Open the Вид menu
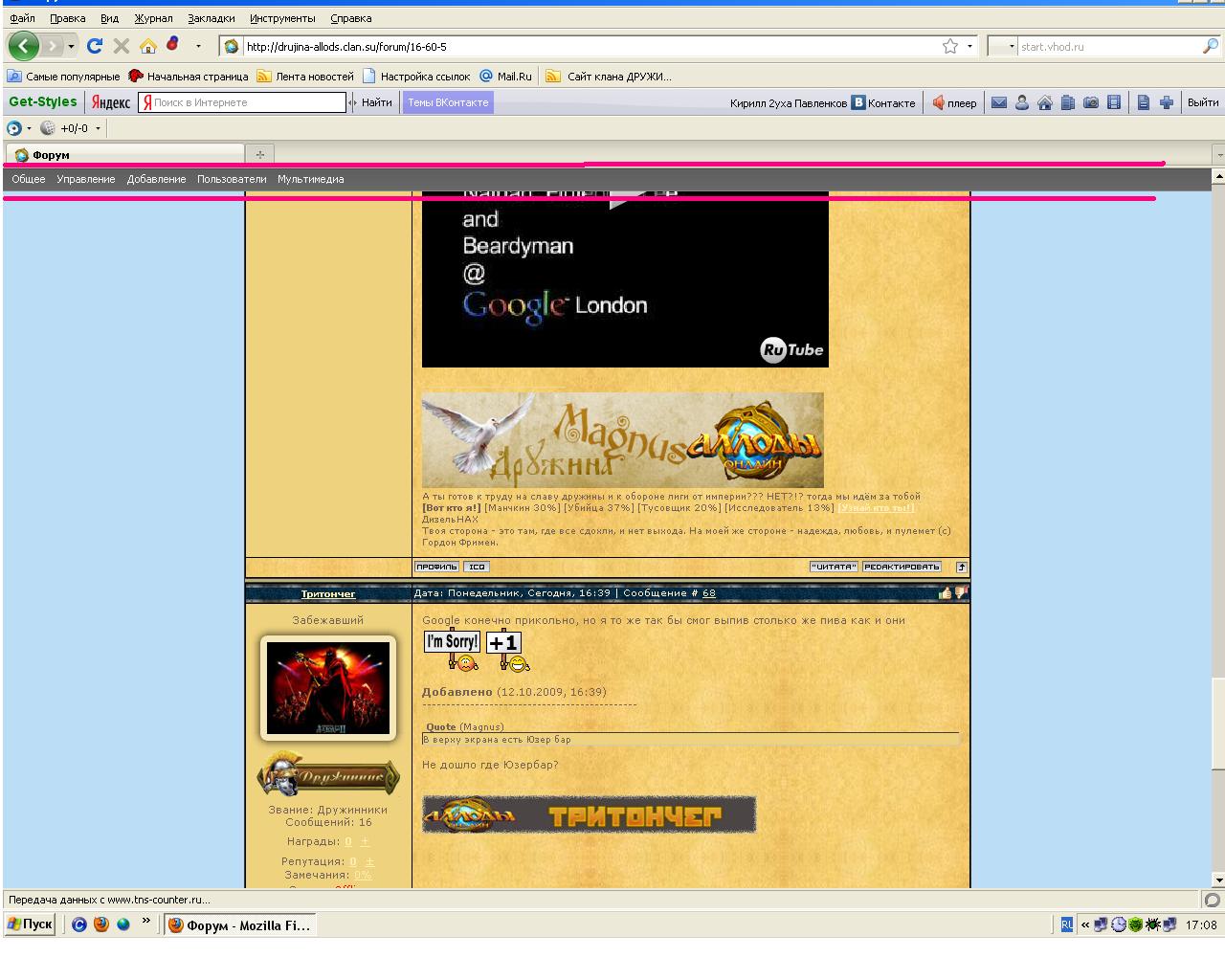The image size is (1225, 980). click(x=109, y=18)
